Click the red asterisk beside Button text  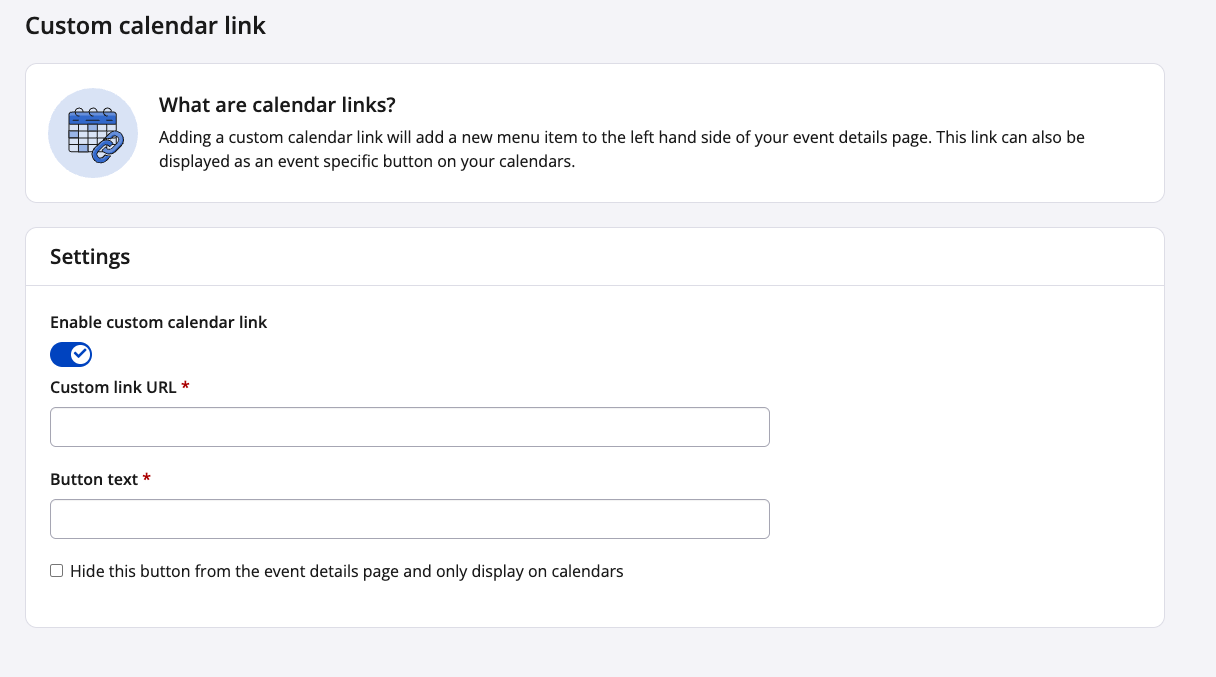click(x=147, y=479)
